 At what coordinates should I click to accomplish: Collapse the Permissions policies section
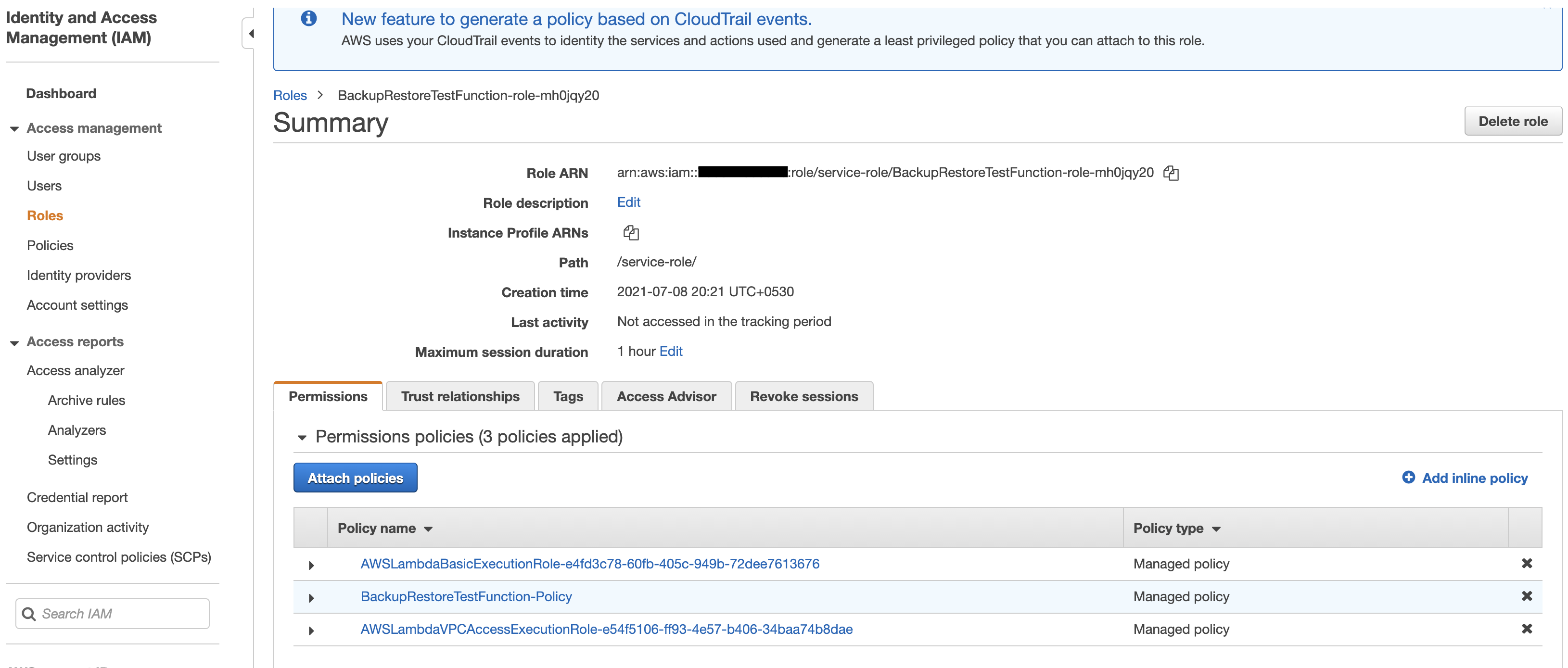pos(302,438)
